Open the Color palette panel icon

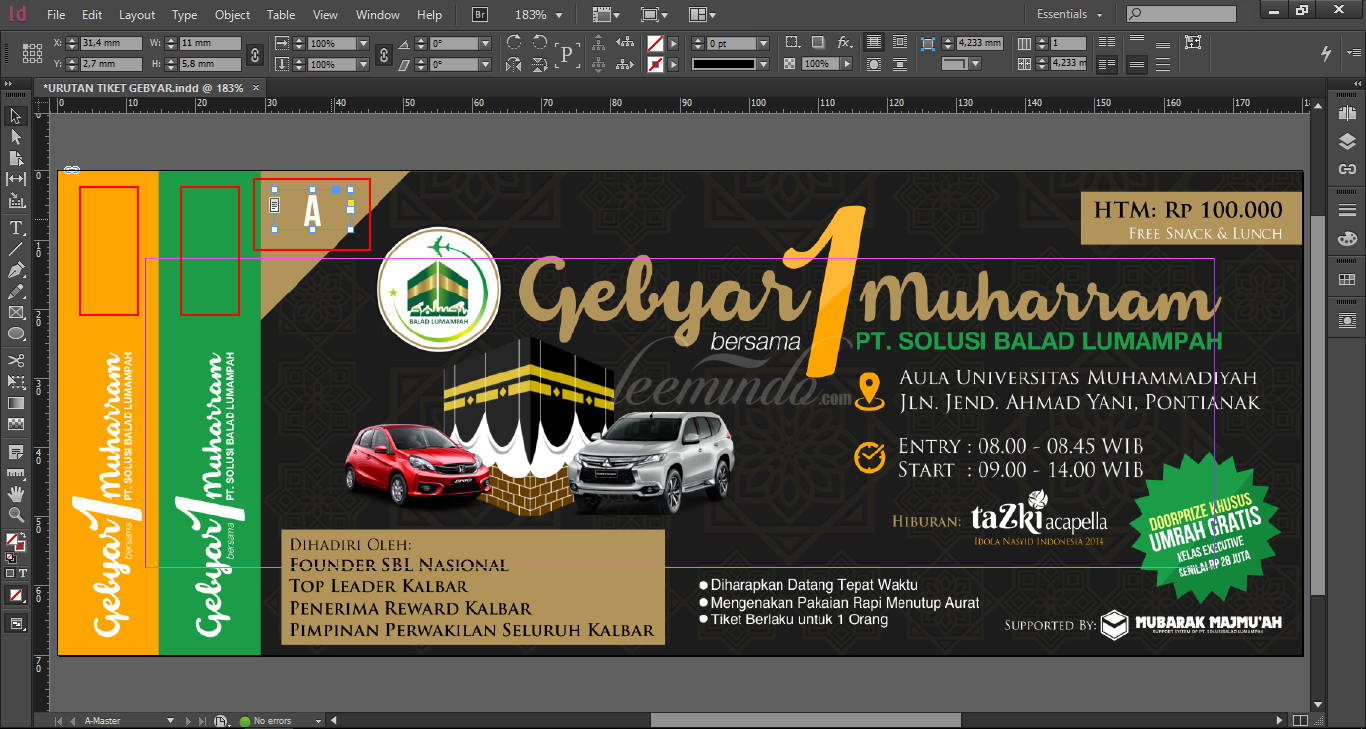tap(1347, 238)
